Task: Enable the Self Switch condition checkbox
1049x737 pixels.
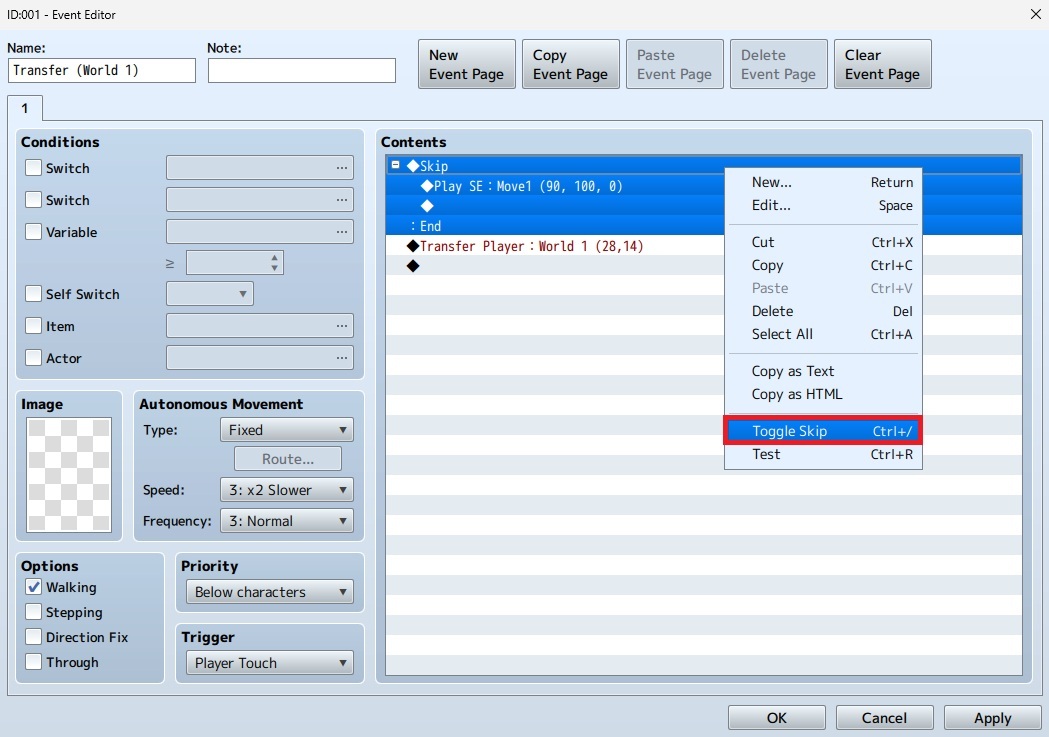Action: coord(34,295)
